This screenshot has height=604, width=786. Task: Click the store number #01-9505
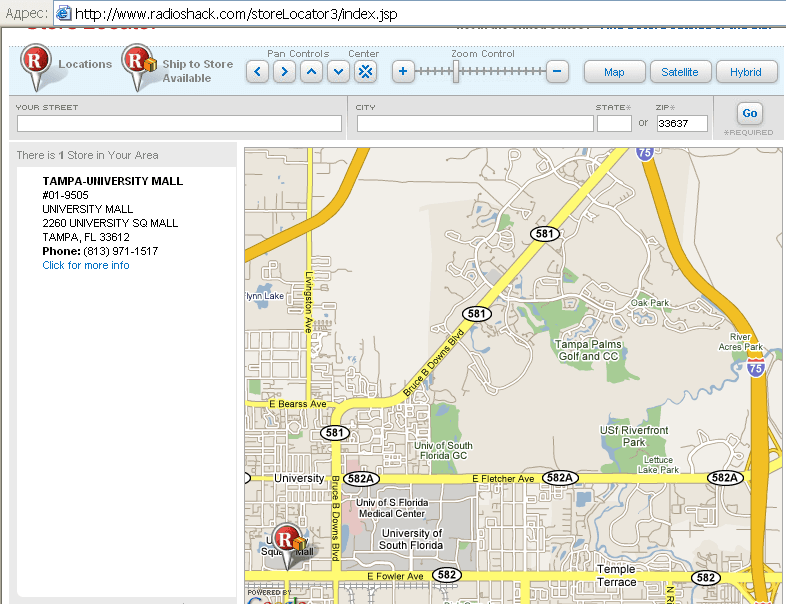pyautogui.click(x=65, y=195)
